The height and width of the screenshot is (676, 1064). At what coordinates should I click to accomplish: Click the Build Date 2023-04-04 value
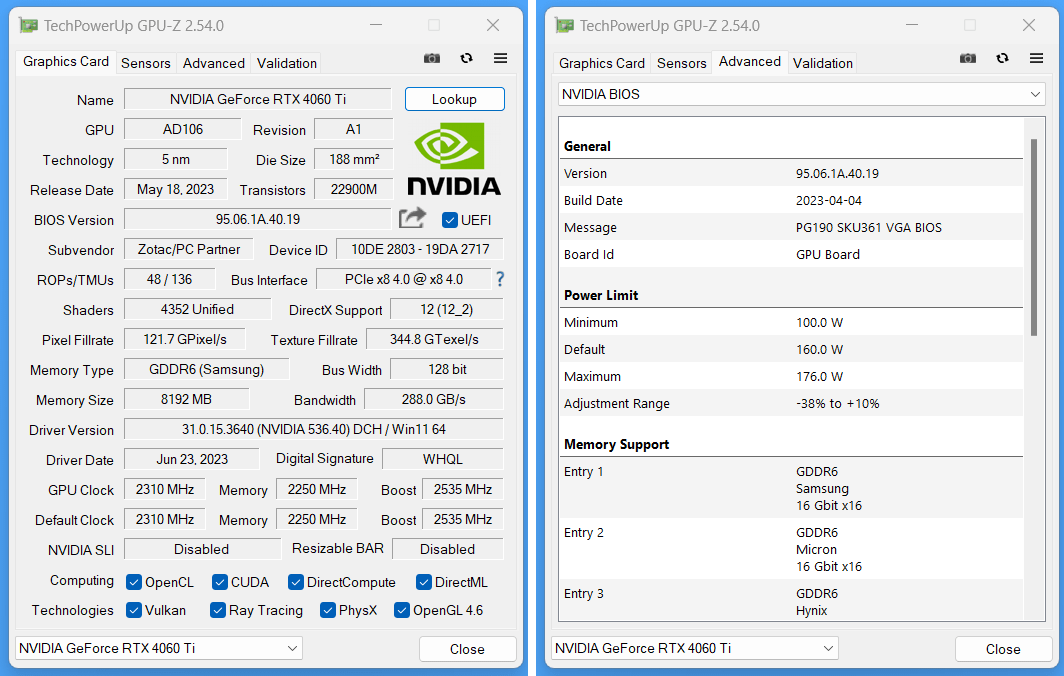click(x=829, y=200)
